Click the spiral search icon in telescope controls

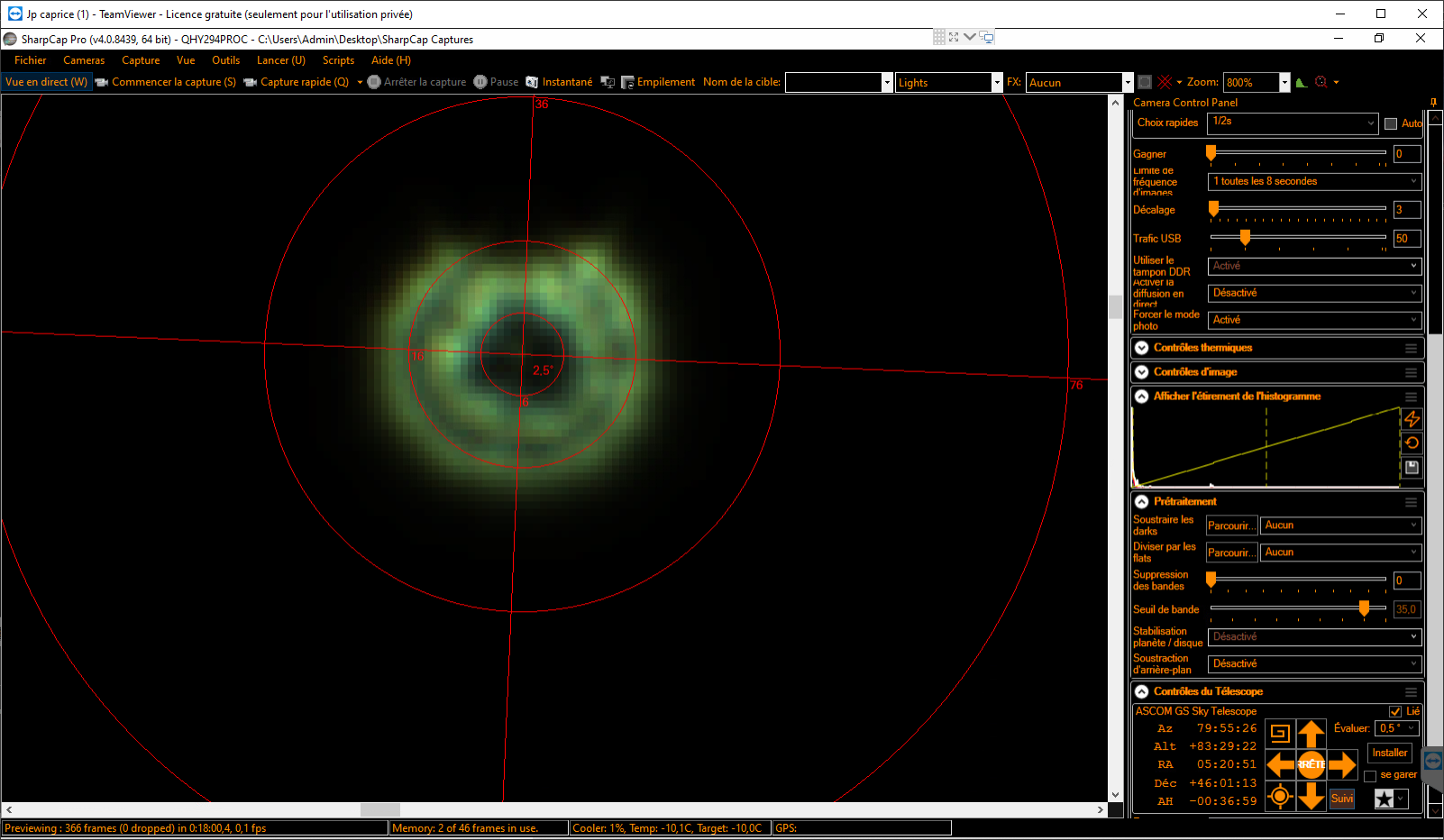pyautogui.click(x=1280, y=733)
